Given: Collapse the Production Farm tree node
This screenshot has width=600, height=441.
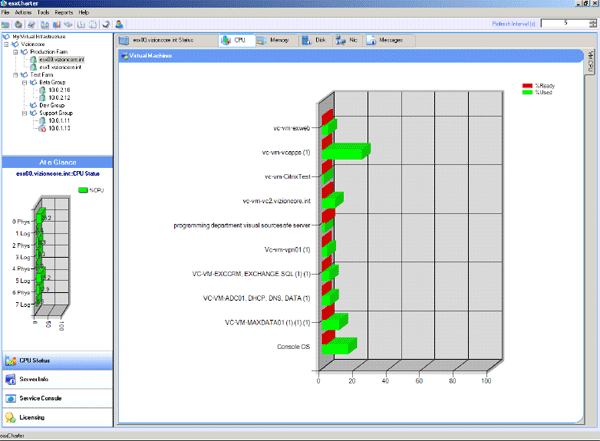Looking at the screenshot, I should click(x=15, y=52).
